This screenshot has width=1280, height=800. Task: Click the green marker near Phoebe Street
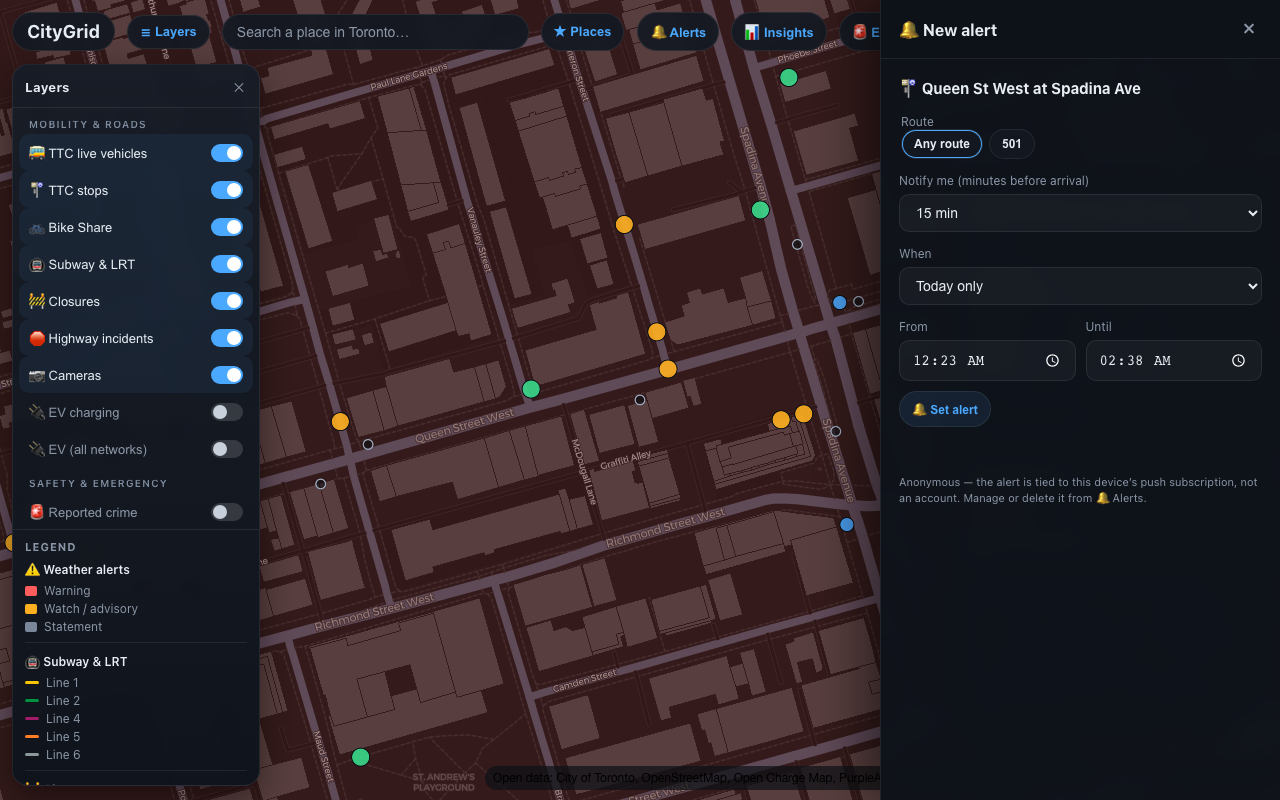click(789, 77)
